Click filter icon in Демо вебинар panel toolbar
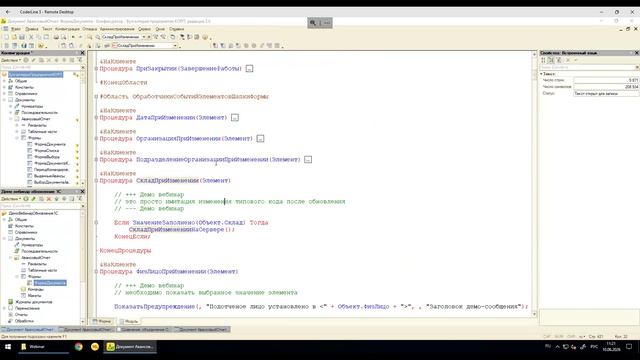 pos(80,199)
